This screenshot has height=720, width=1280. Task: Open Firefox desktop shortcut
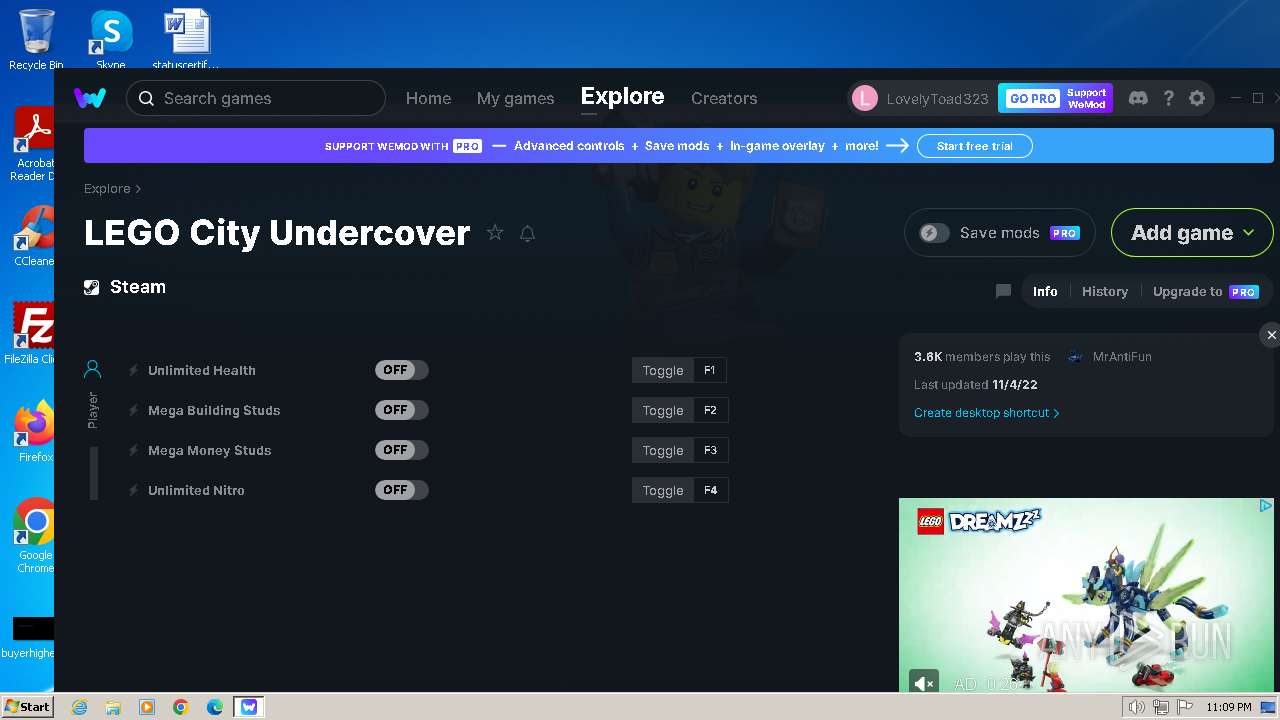35,432
